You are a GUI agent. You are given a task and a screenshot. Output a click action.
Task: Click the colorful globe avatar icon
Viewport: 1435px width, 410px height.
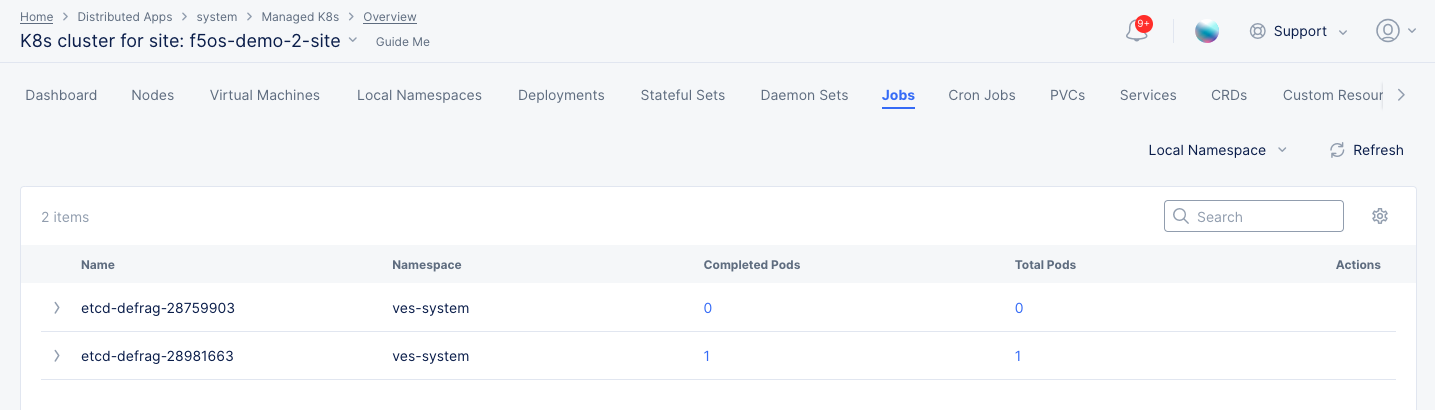click(x=1207, y=31)
